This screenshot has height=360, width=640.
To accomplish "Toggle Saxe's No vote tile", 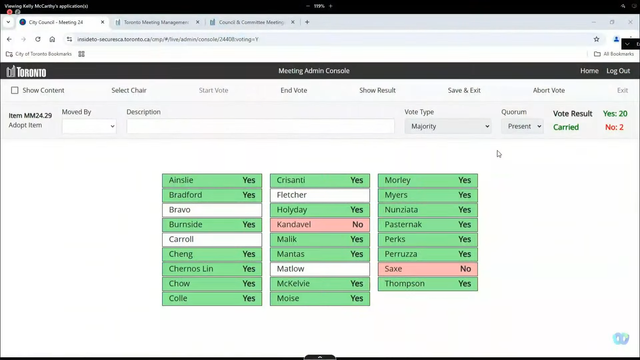I will (428, 269).
